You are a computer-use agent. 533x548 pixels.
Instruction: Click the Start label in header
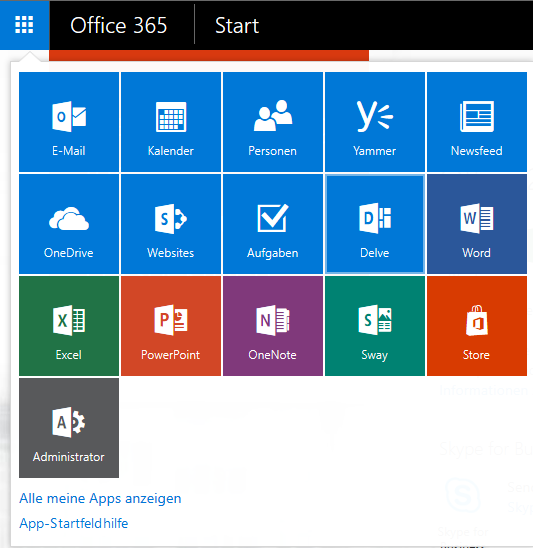click(237, 26)
